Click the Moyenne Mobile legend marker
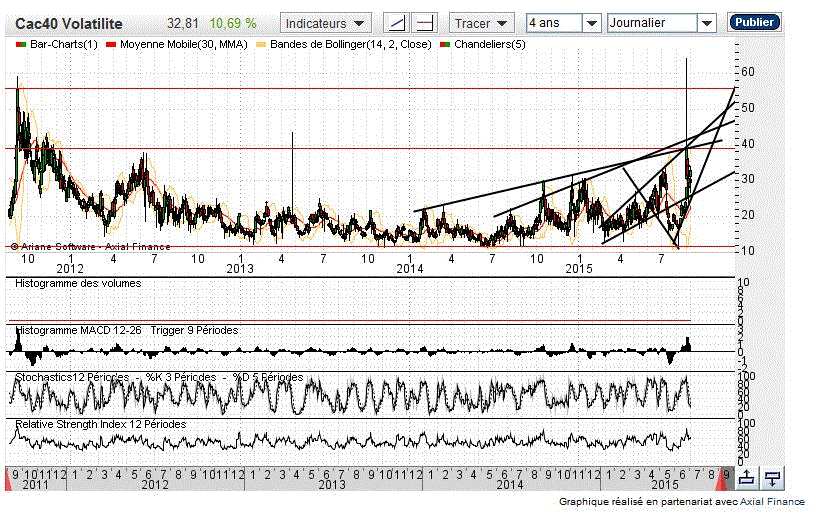The width and height of the screenshot is (814, 520). 111,46
